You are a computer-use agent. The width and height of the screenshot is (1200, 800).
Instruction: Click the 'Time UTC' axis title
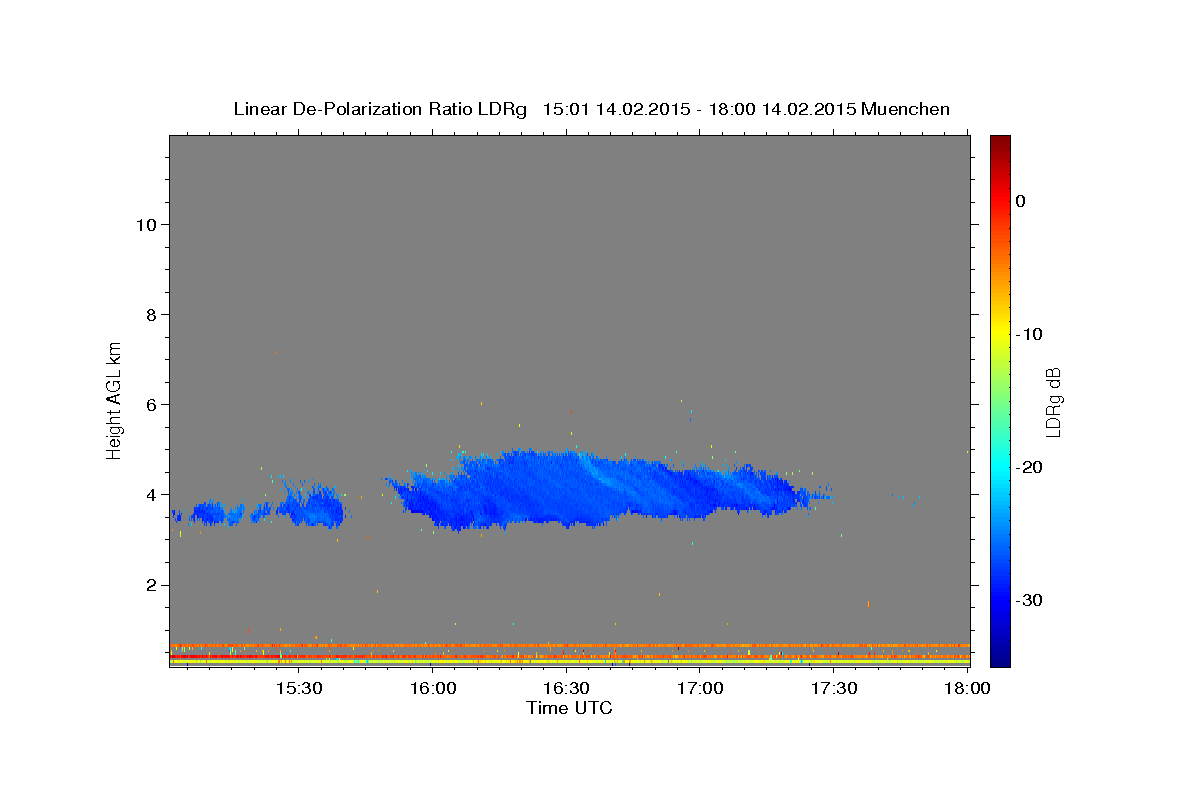click(569, 708)
